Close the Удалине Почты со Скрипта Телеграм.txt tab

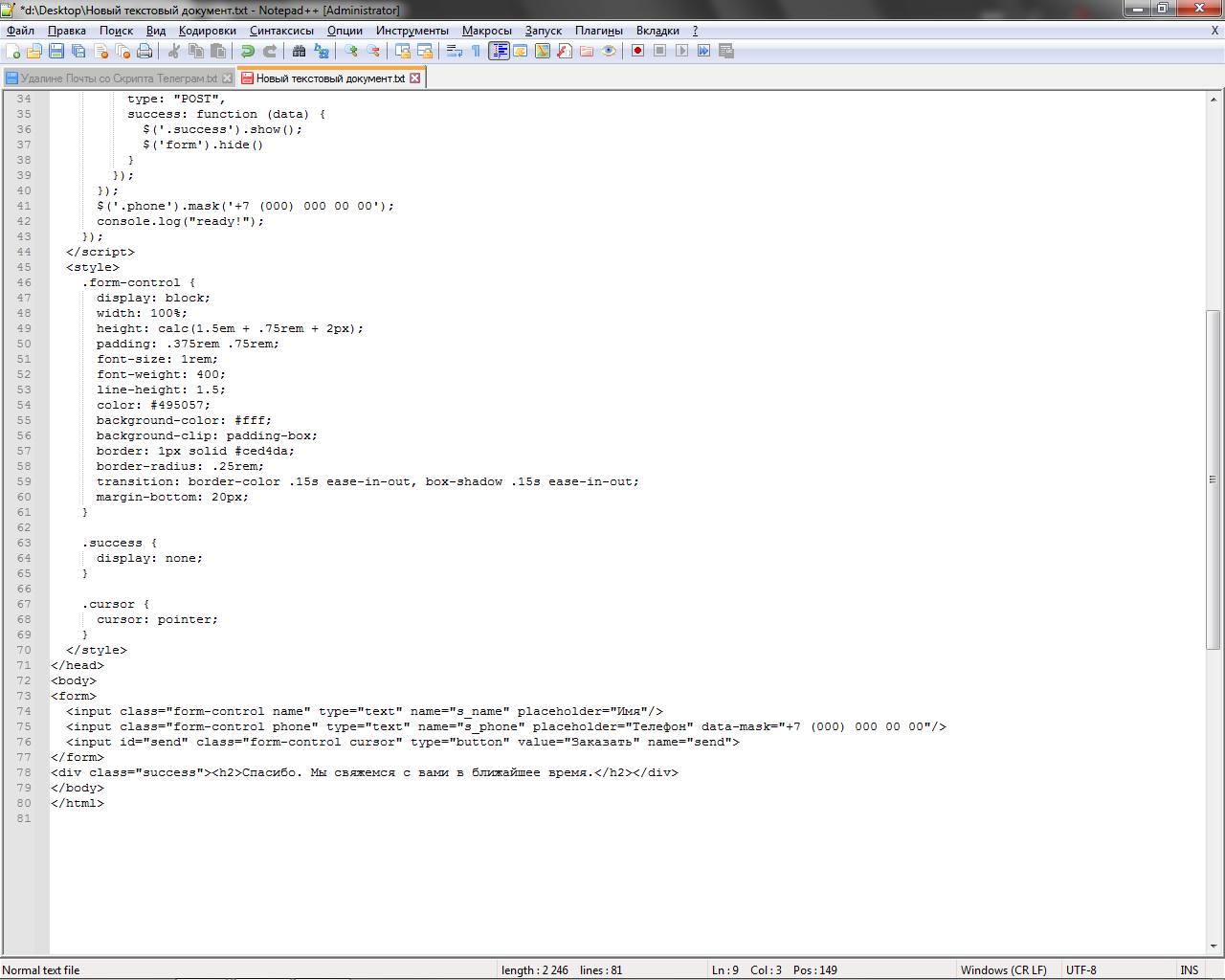[227, 78]
